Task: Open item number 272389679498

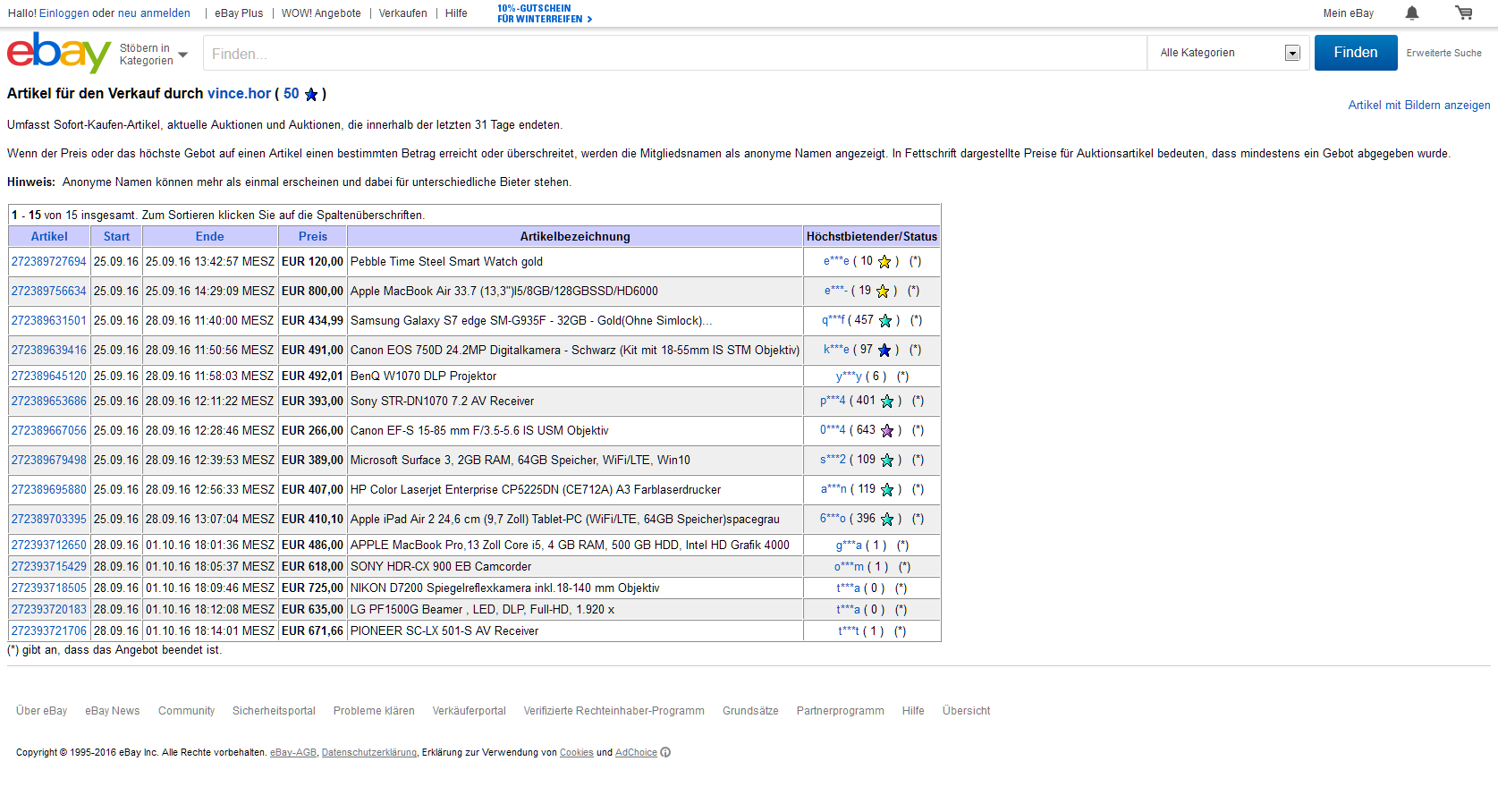Action: pyautogui.click(x=49, y=461)
